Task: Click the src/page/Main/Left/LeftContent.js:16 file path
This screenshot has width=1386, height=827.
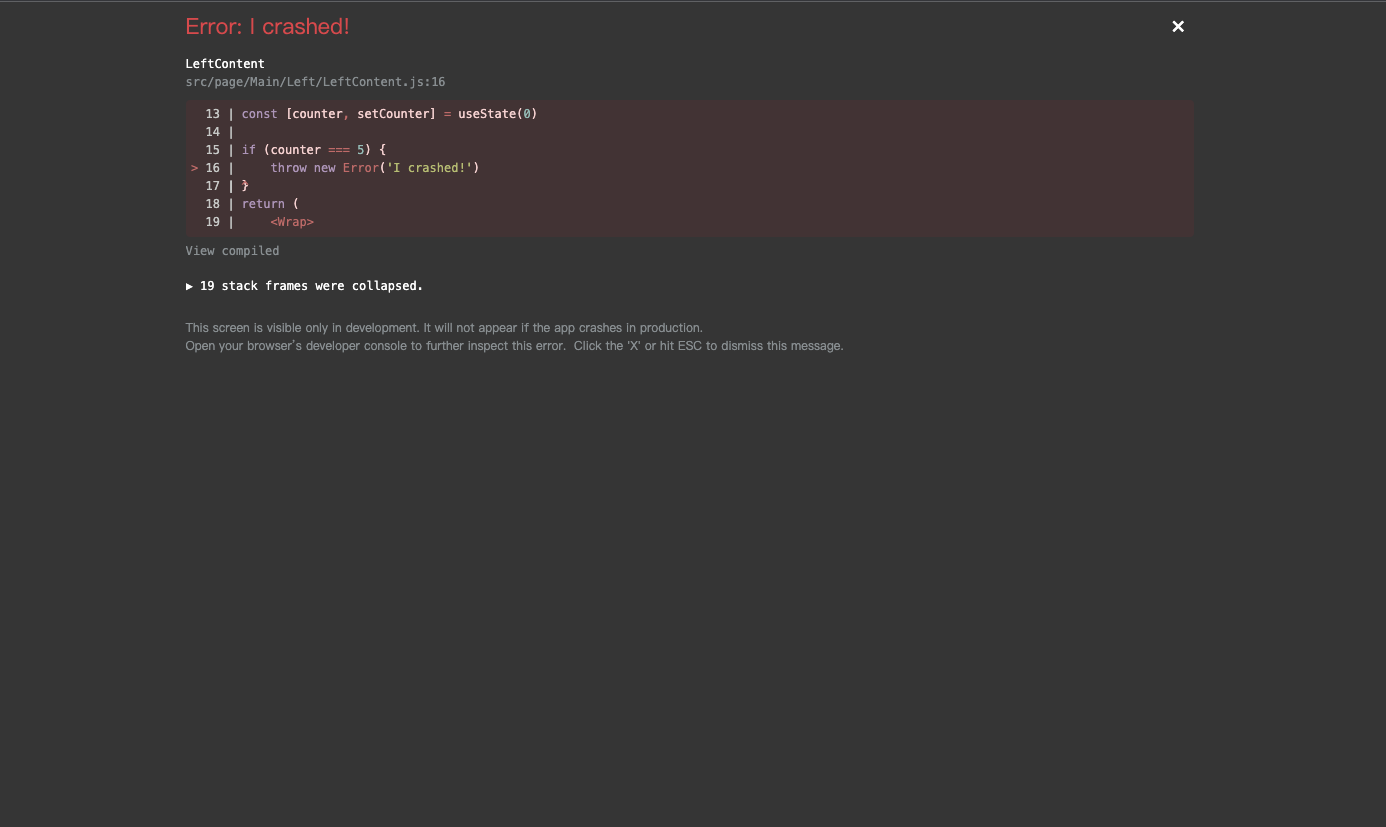Action: click(315, 82)
